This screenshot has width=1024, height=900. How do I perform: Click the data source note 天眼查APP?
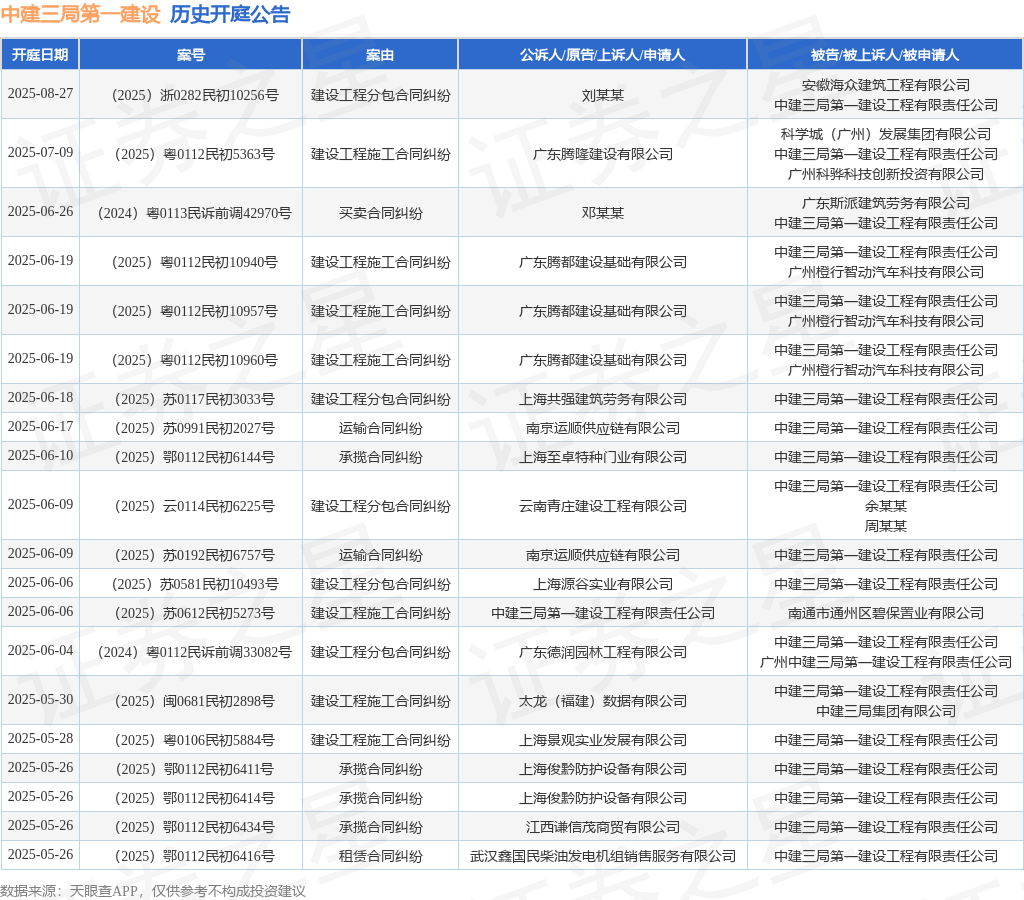coord(104,891)
